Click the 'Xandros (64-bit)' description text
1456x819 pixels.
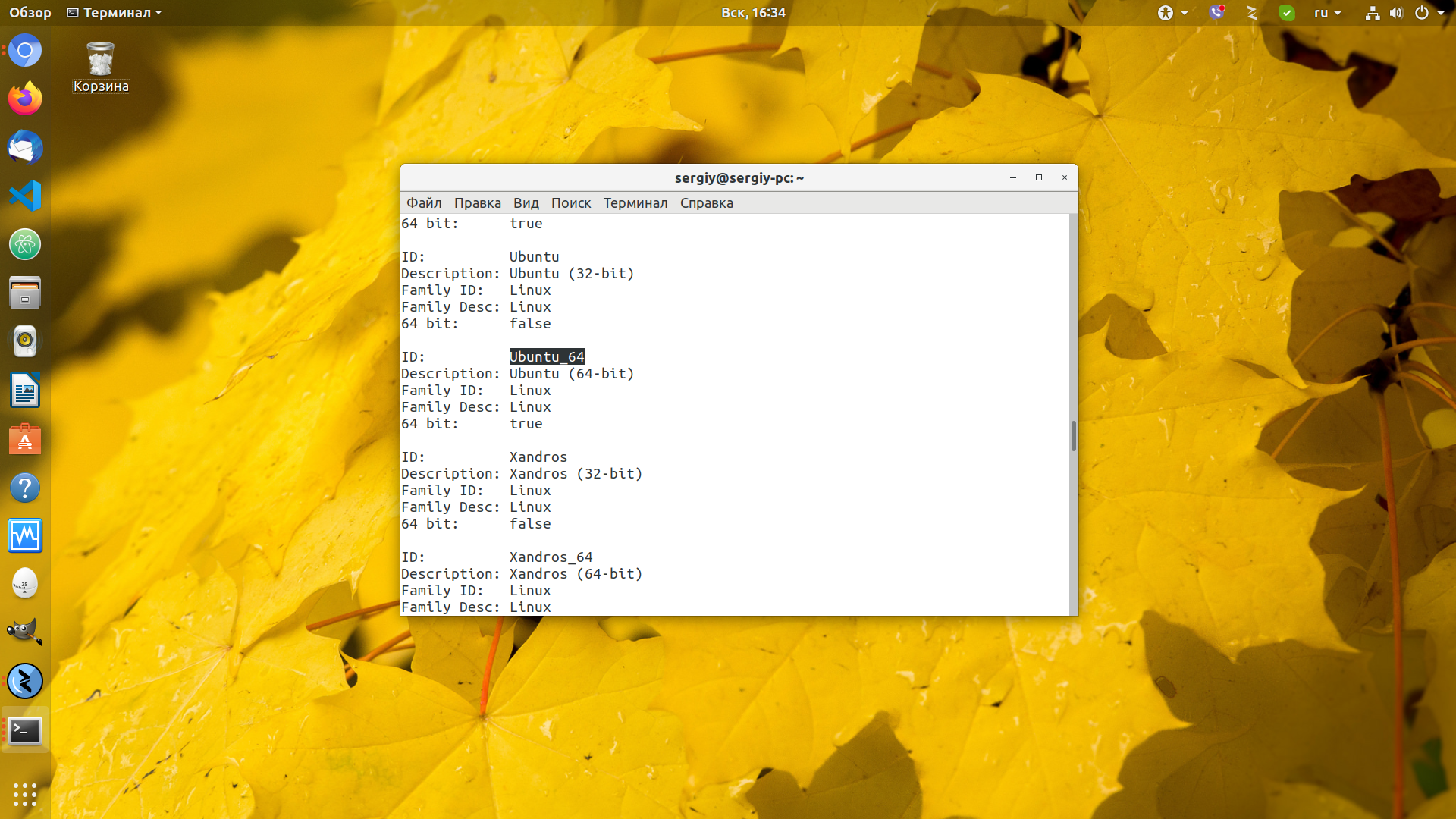click(576, 573)
